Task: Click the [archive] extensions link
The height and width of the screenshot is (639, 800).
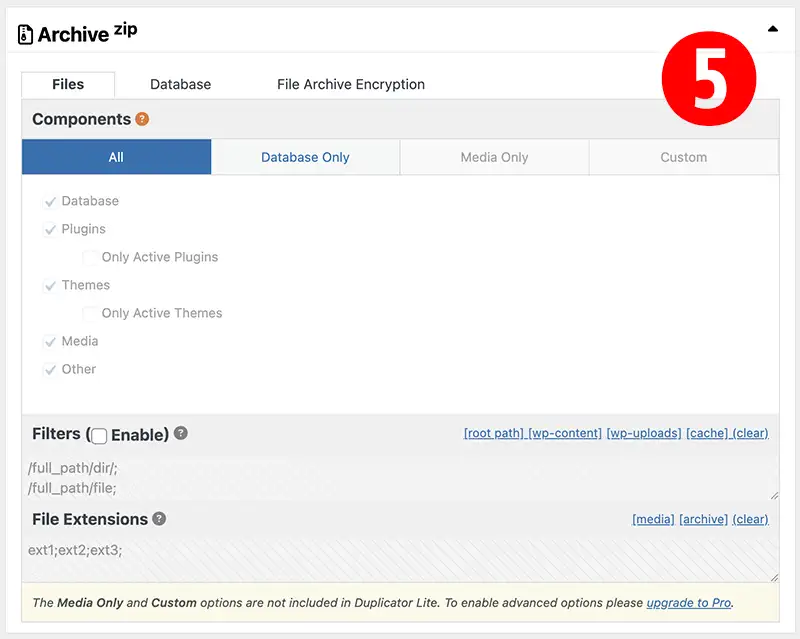Action: pyautogui.click(x=703, y=519)
